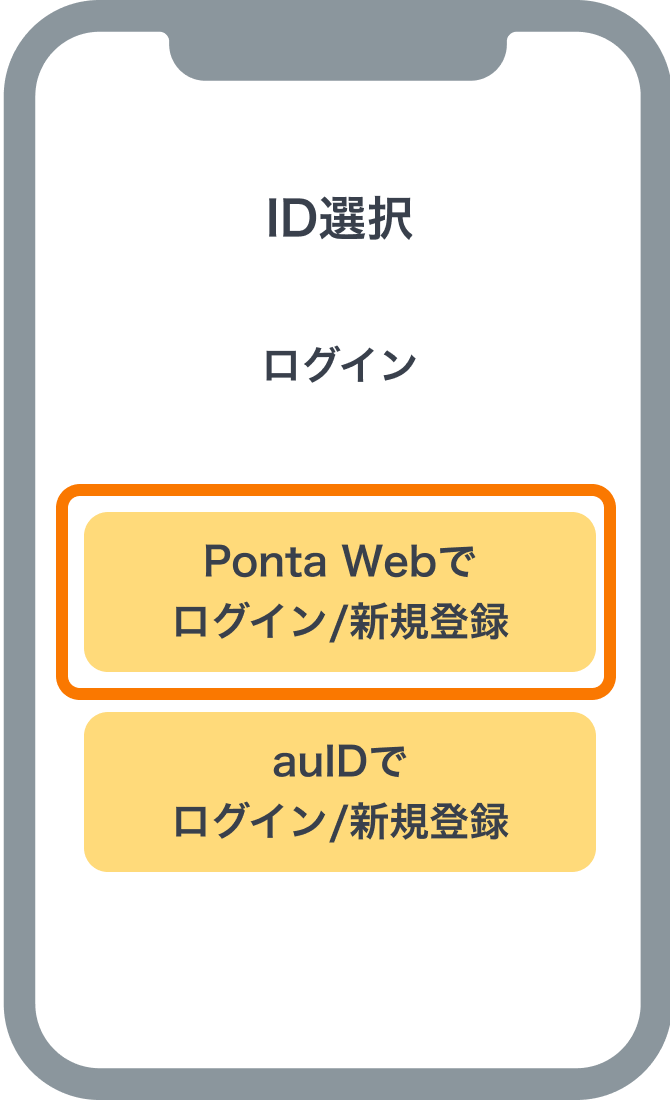
Task: Click the 'Ponta Webで' text line
Action: pyautogui.click(x=336, y=563)
